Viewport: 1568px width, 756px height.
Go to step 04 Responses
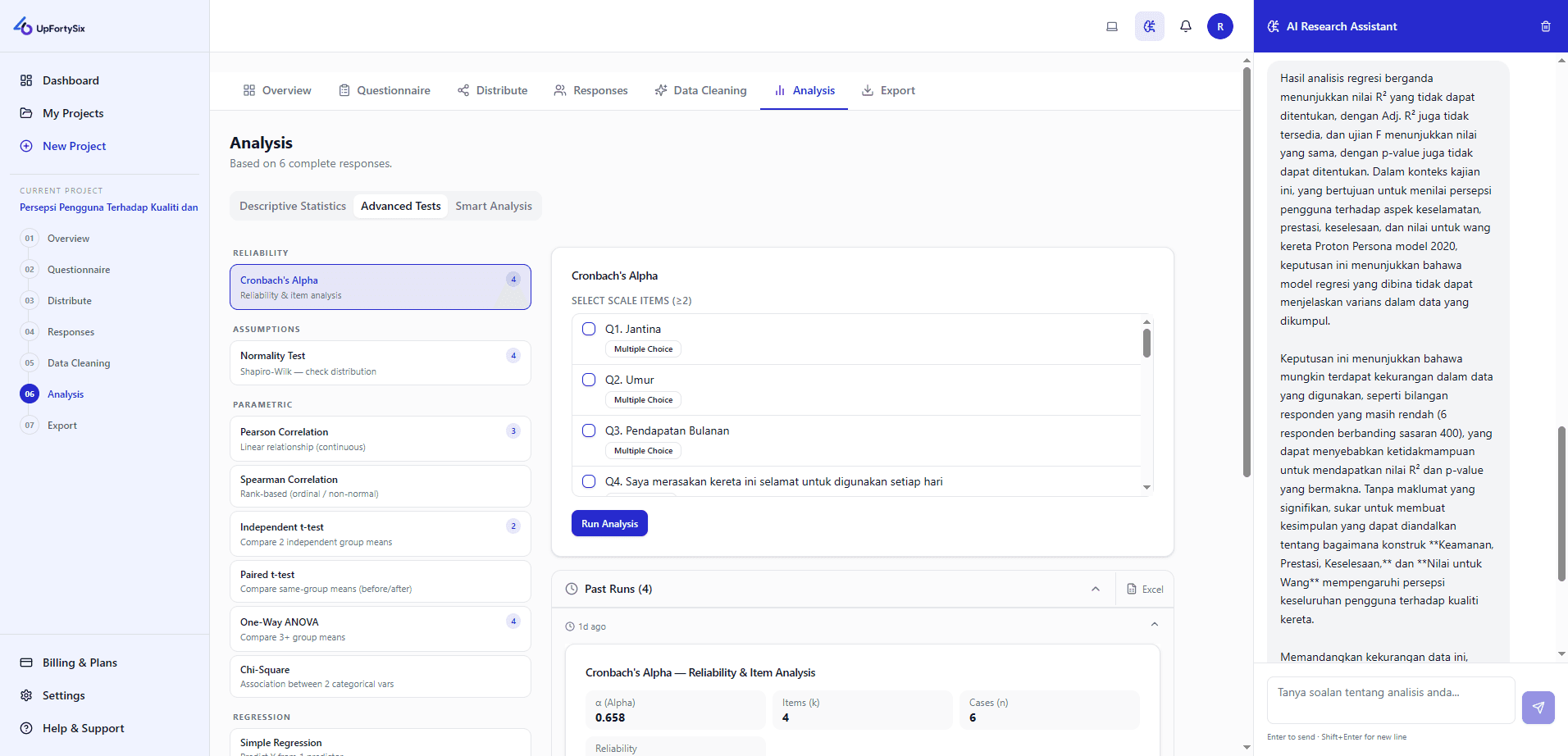[57, 332]
